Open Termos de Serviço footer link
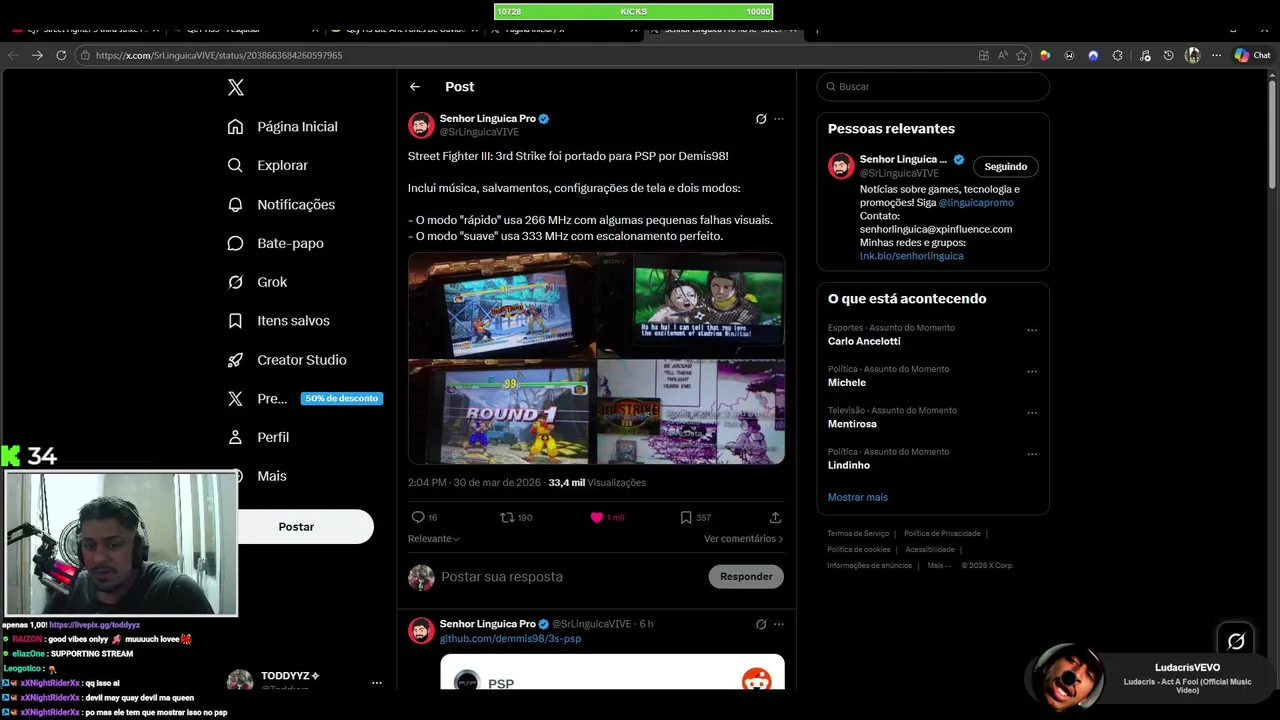 coord(858,534)
